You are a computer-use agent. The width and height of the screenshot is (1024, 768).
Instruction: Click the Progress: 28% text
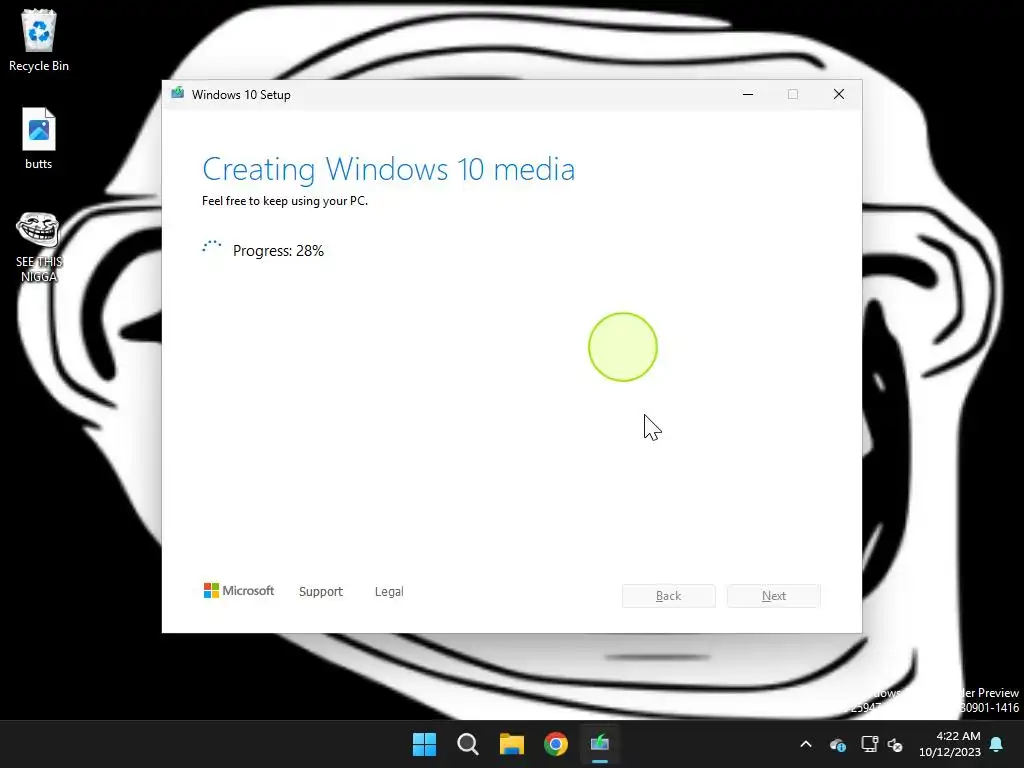pos(278,251)
